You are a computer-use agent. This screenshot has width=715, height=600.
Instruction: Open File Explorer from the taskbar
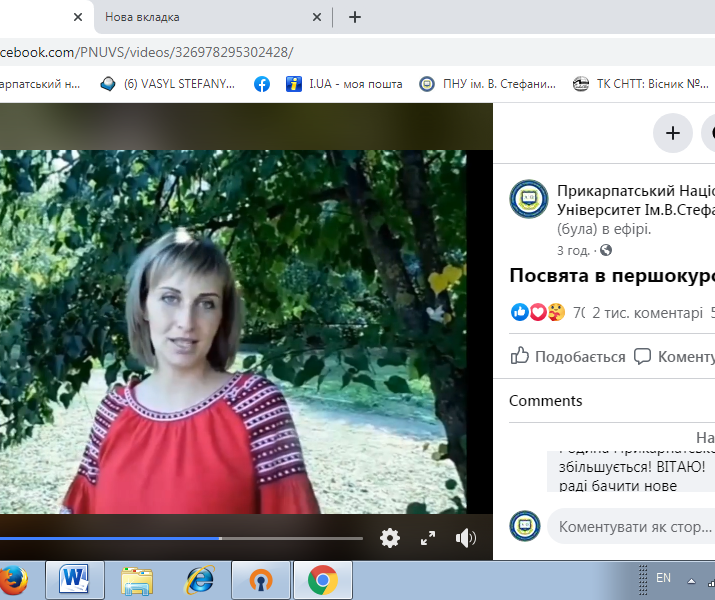point(137,580)
